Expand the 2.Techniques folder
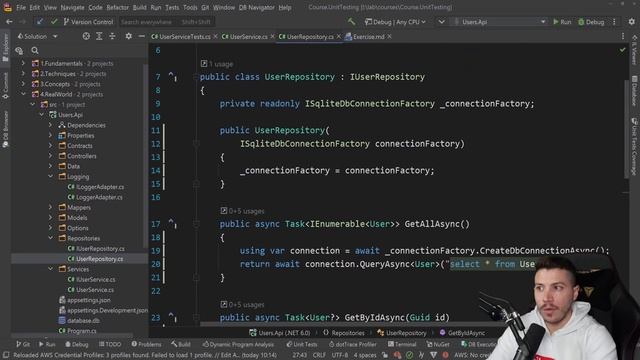The image size is (640, 360). coord(23,73)
